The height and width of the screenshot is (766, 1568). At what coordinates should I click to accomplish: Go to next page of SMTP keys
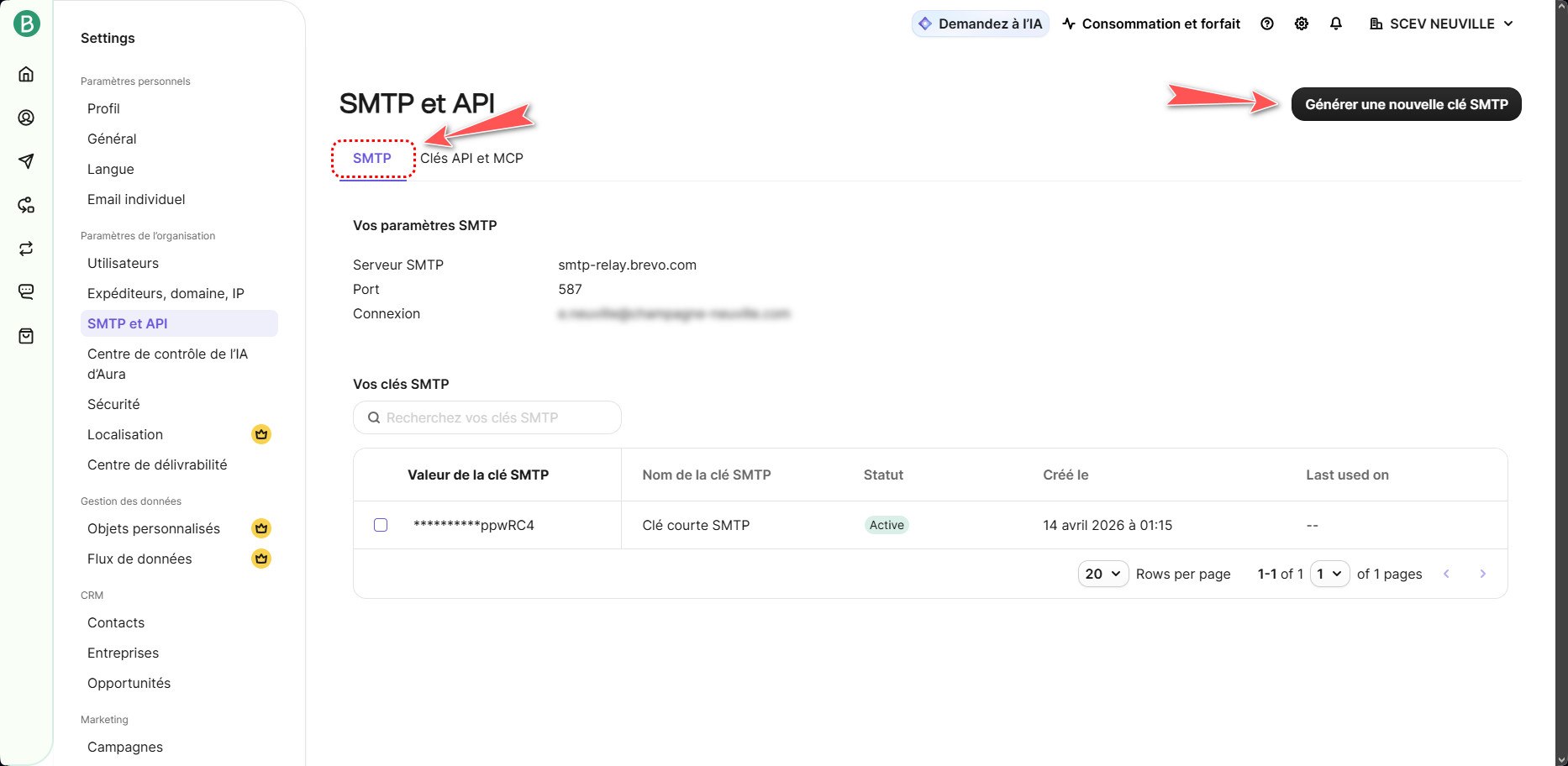1482,574
